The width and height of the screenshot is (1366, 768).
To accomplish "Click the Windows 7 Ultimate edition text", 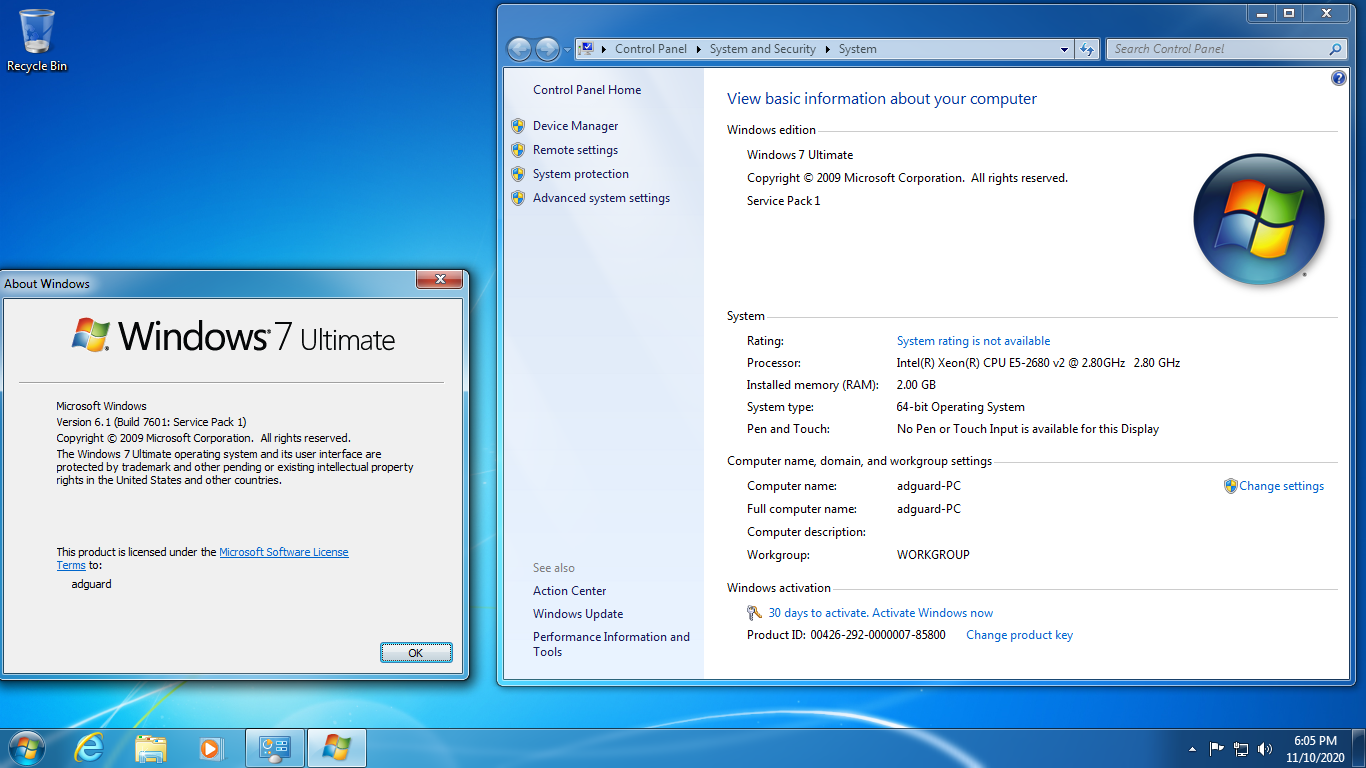I will (800, 155).
